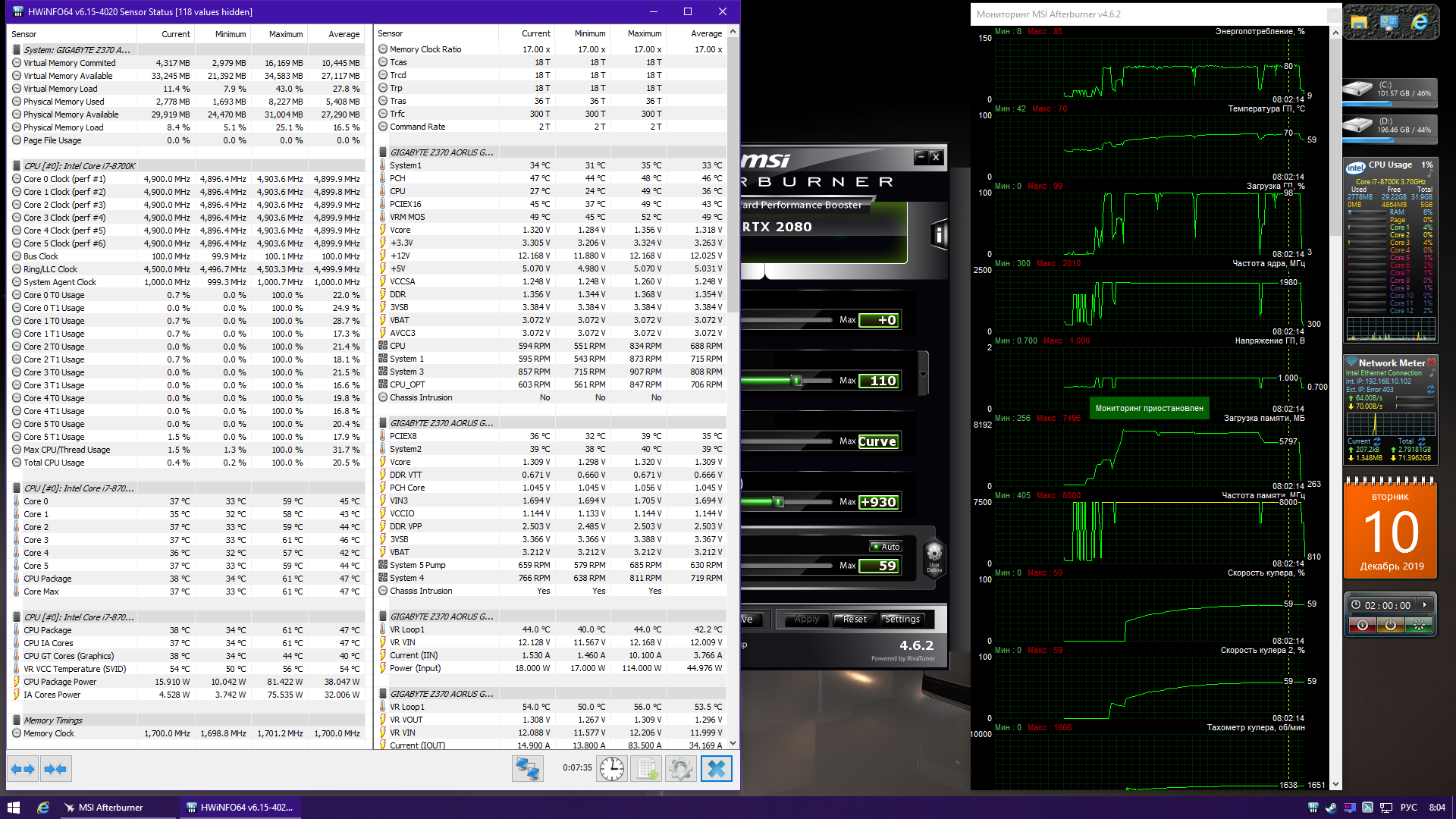Click the reset clock timer icon
Image resolution: width=1456 pixels, height=819 pixels.
coord(611,769)
